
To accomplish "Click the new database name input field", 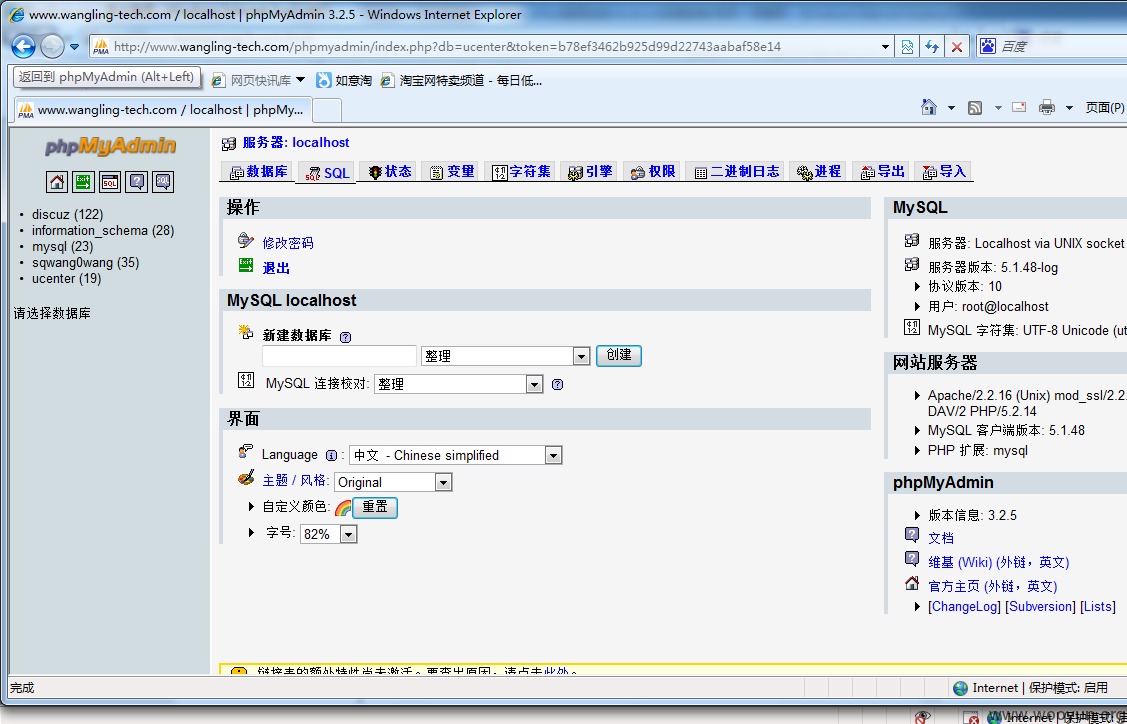I will click(x=339, y=356).
